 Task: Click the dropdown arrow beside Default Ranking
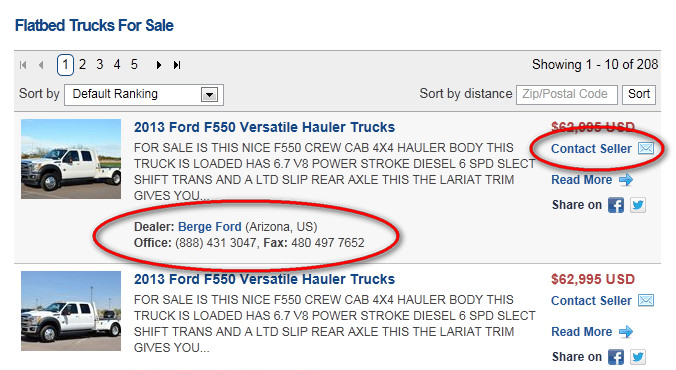click(210, 94)
